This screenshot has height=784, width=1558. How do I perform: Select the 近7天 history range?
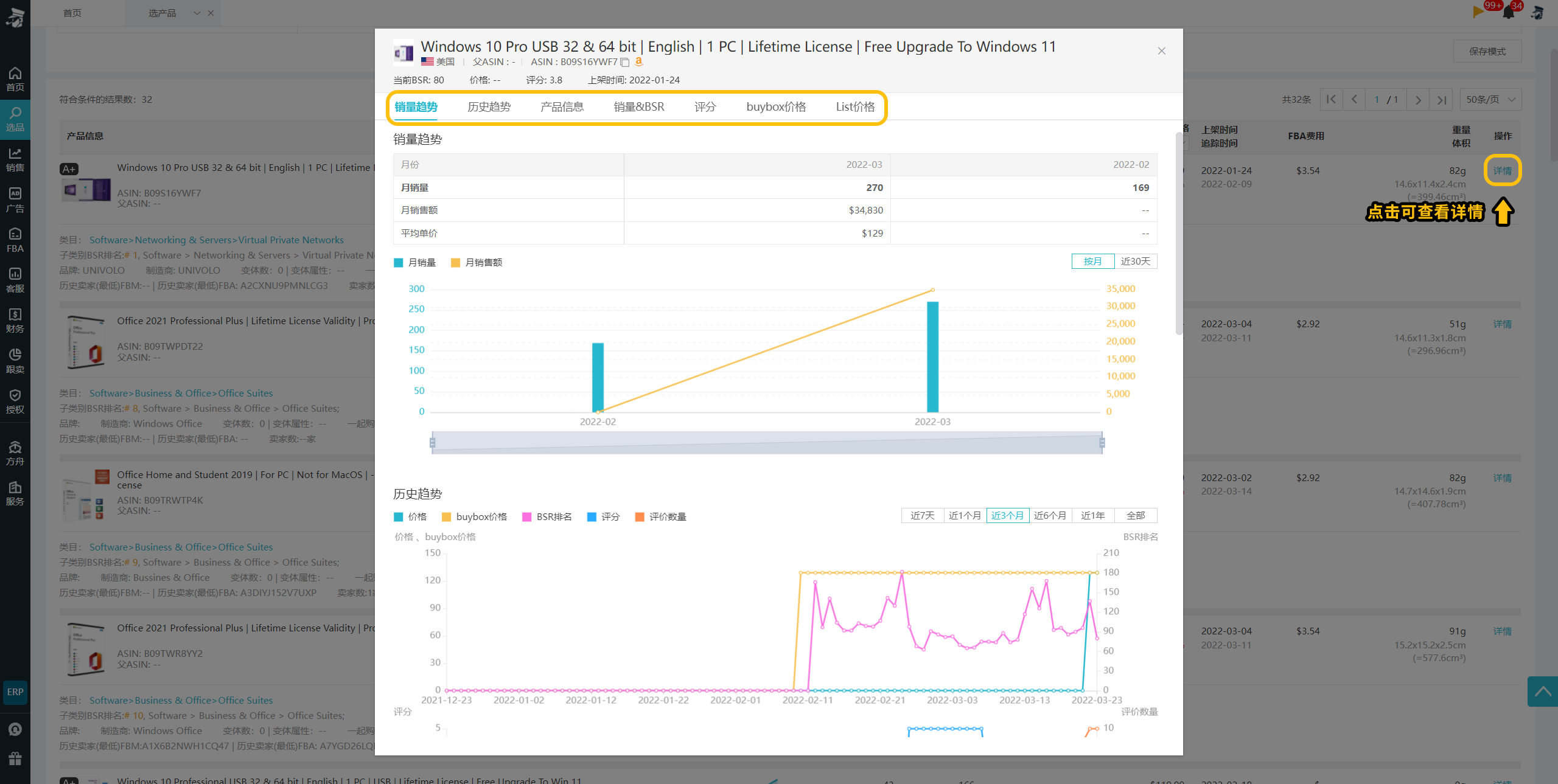click(923, 515)
